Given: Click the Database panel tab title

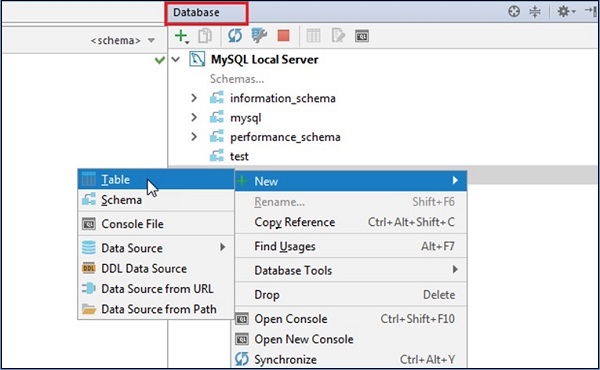Looking at the screenshot, I should click(196, 12).
